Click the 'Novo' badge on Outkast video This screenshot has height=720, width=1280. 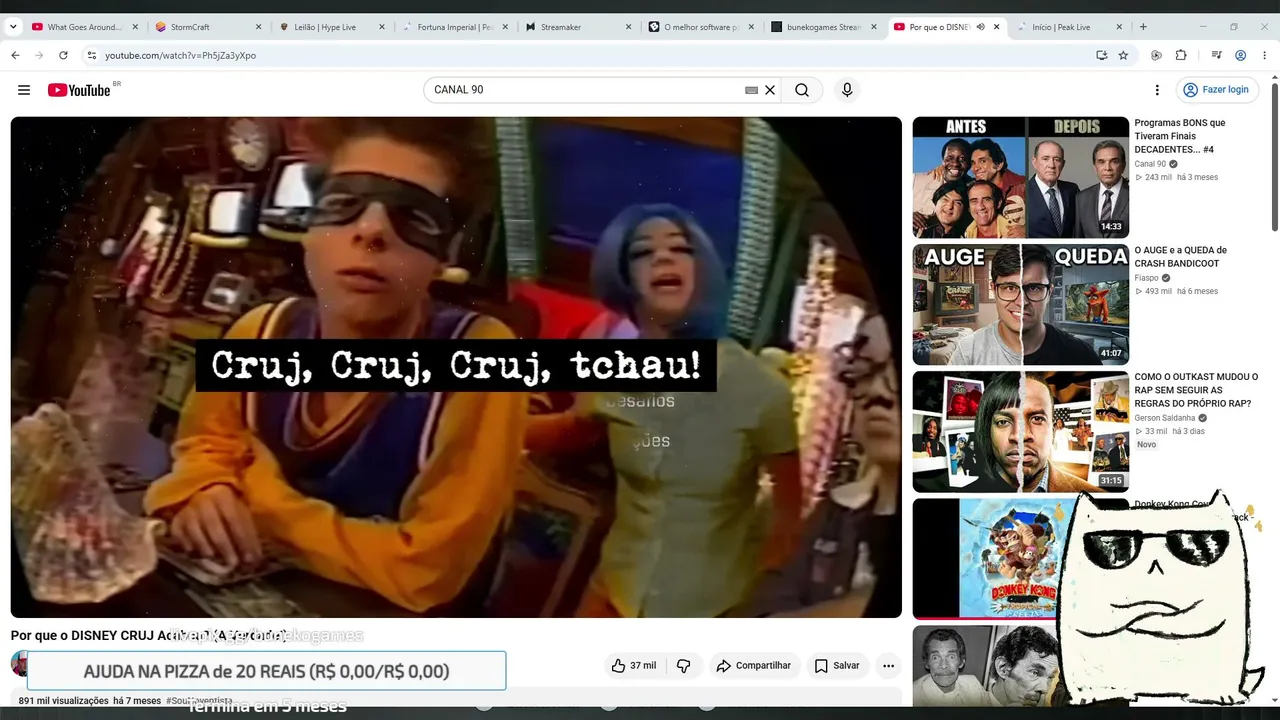point(1146,444)
